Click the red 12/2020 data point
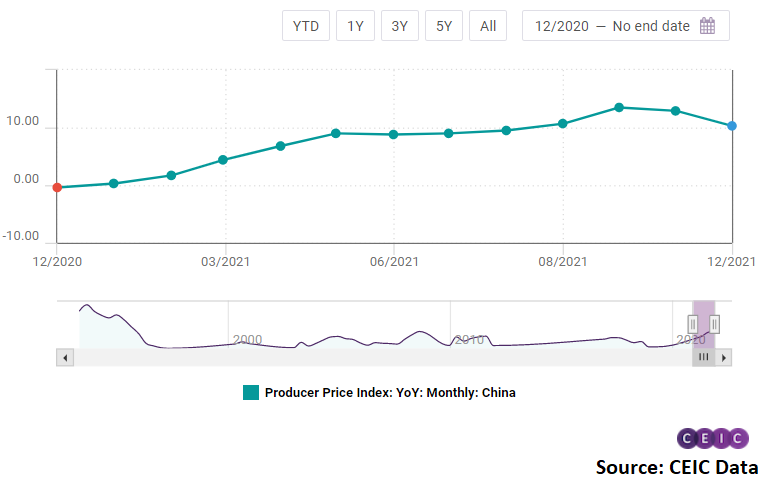The width and height of the screenshot is (761, 478). tap(57, 187)
